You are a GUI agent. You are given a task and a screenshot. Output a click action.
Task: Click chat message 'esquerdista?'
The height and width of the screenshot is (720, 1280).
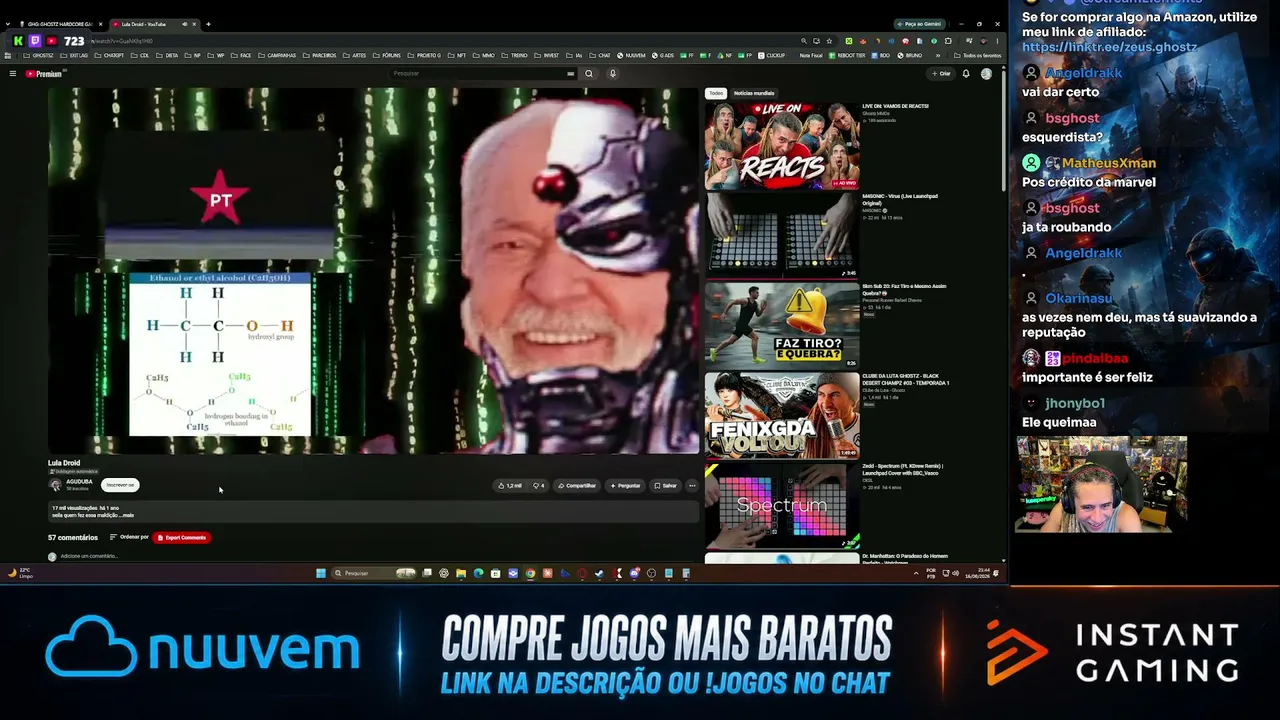click(x=1062, y=137)
